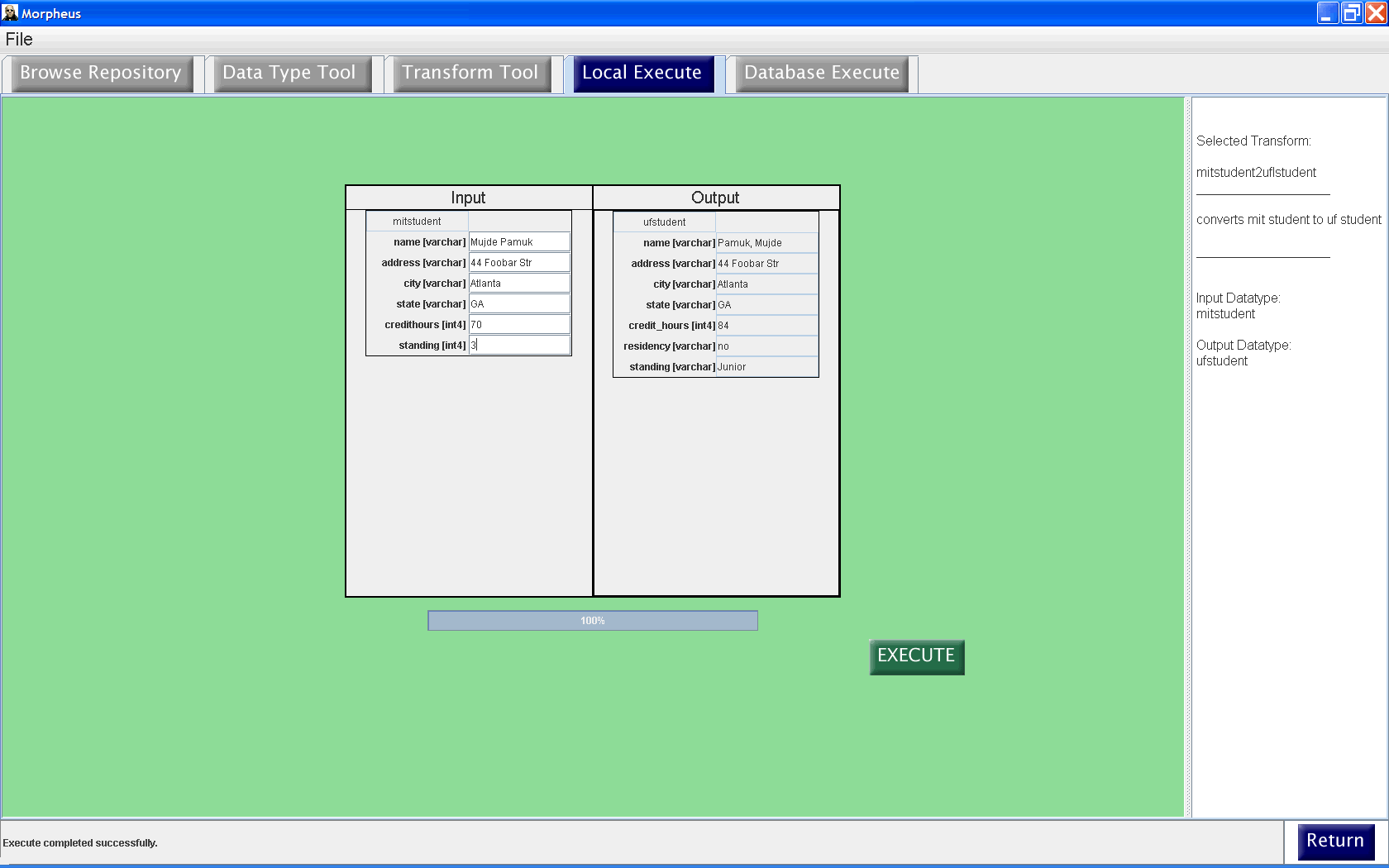Go to the Transform Tool tab
The image size is (1389, 868).
[x=470, y=73]
